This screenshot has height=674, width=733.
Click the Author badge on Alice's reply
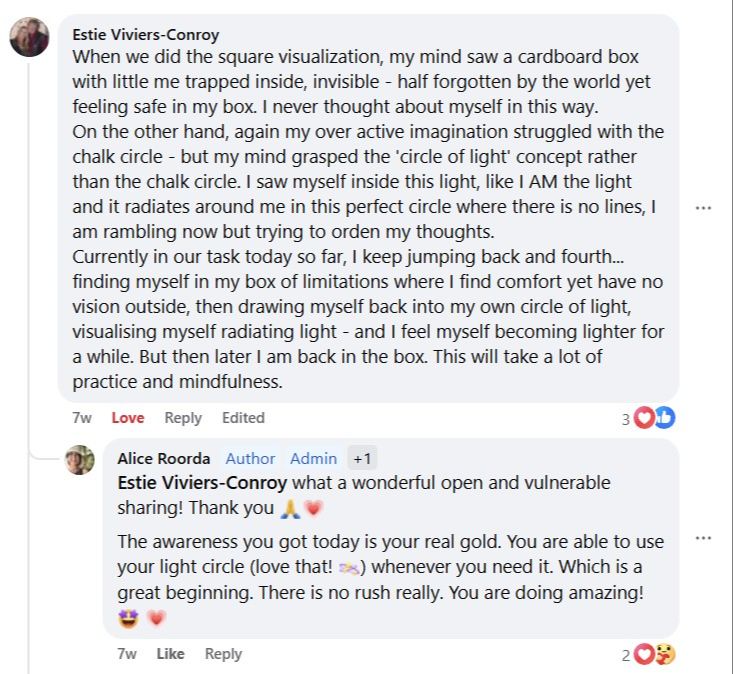250,458
